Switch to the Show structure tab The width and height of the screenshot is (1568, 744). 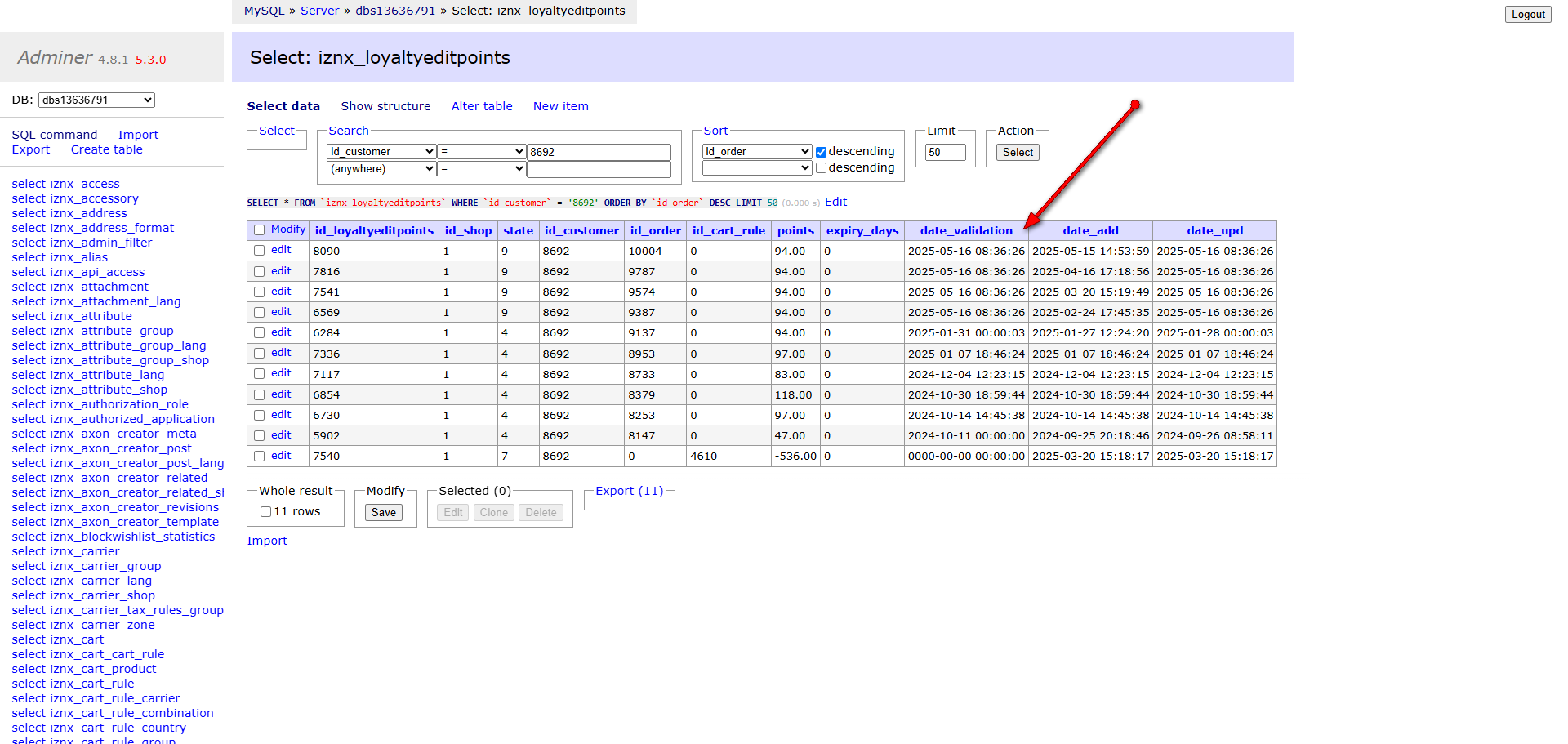[385, 106]
